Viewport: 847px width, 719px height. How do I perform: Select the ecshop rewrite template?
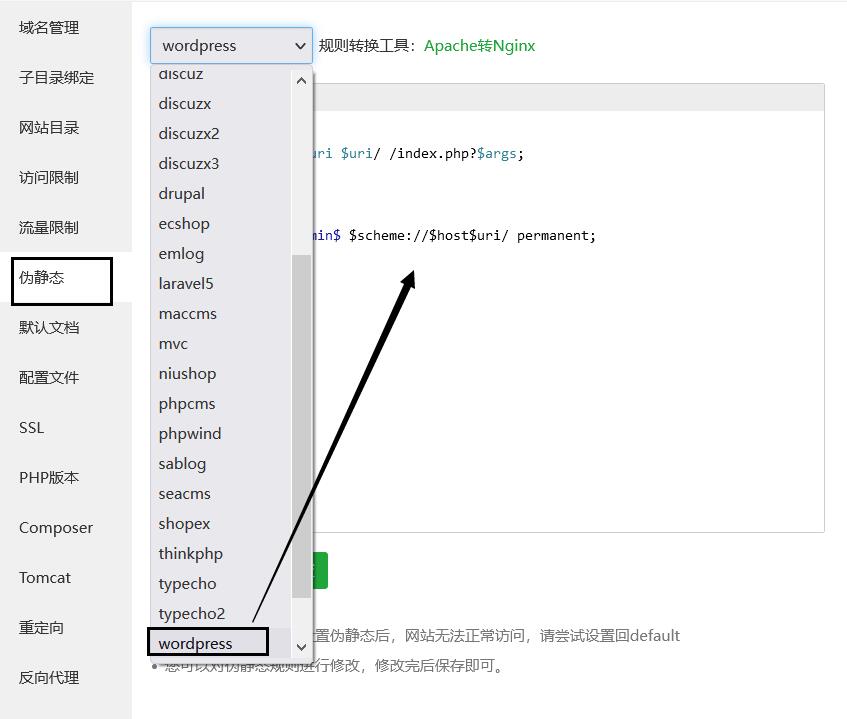(x=221, y=223)
